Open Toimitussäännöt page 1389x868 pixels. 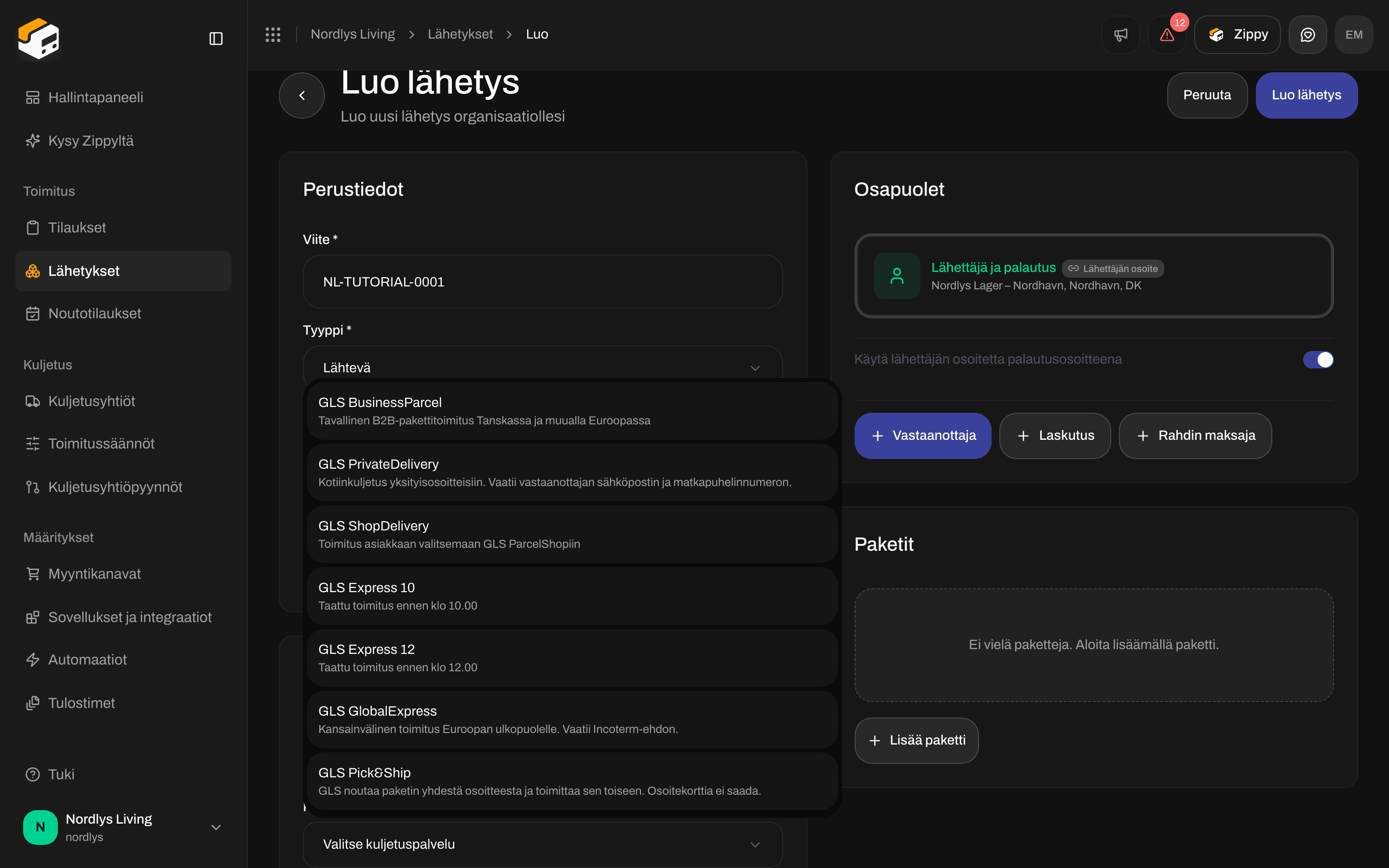(x=123, y=443)
